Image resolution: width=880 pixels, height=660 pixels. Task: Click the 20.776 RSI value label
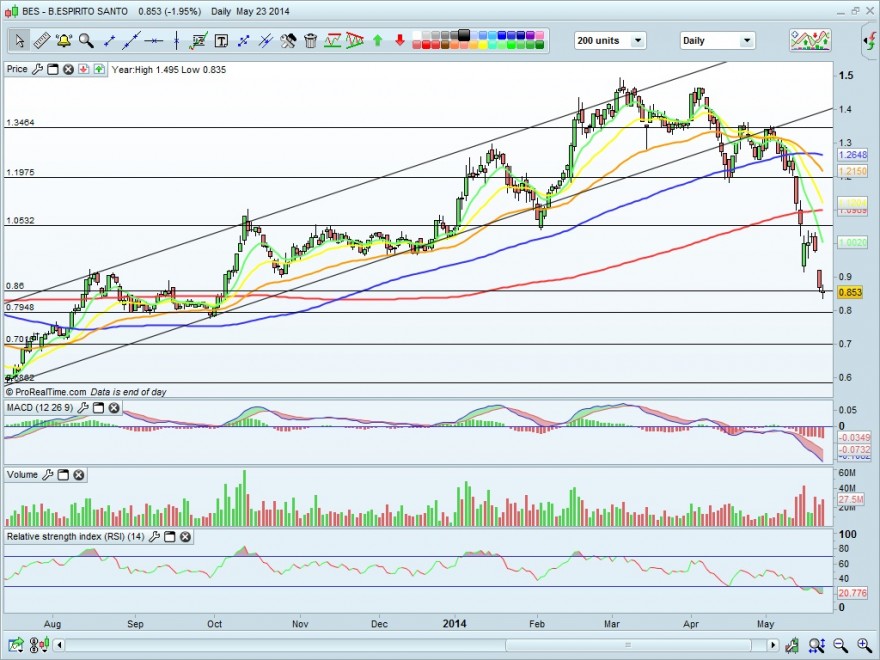pyautogui.click(x=852, y=593)
